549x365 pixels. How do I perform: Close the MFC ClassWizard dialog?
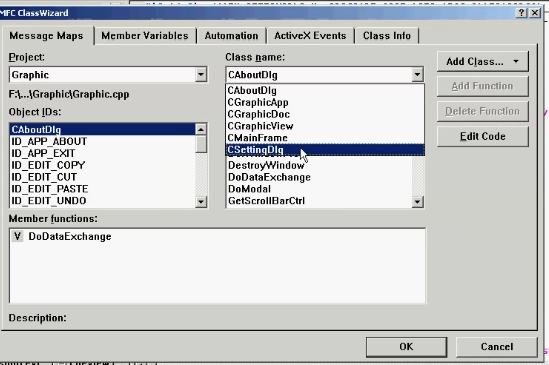[x=535, y=13]
